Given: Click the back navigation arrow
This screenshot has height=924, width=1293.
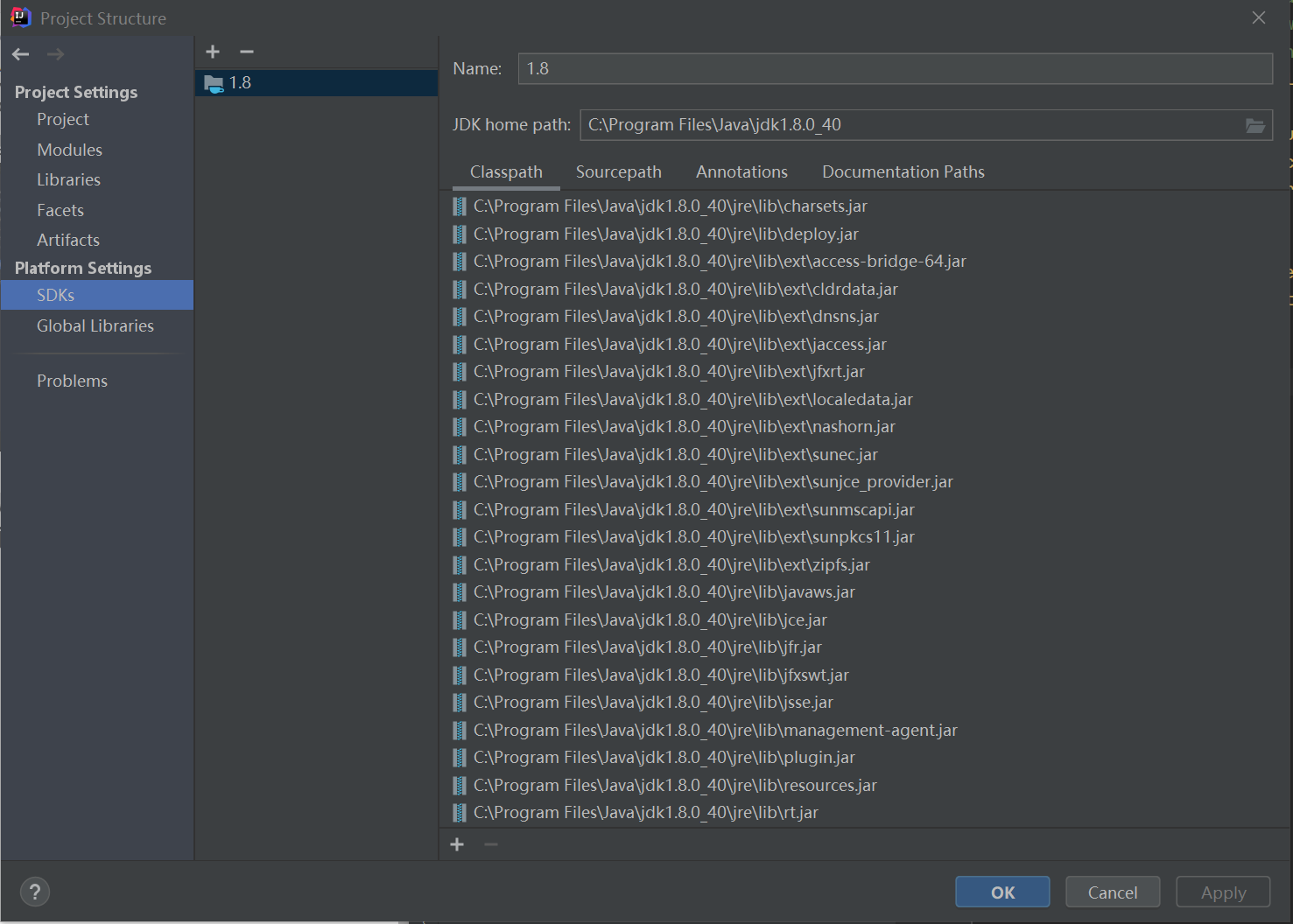Looking at the screenshot, I should (20, 54).
